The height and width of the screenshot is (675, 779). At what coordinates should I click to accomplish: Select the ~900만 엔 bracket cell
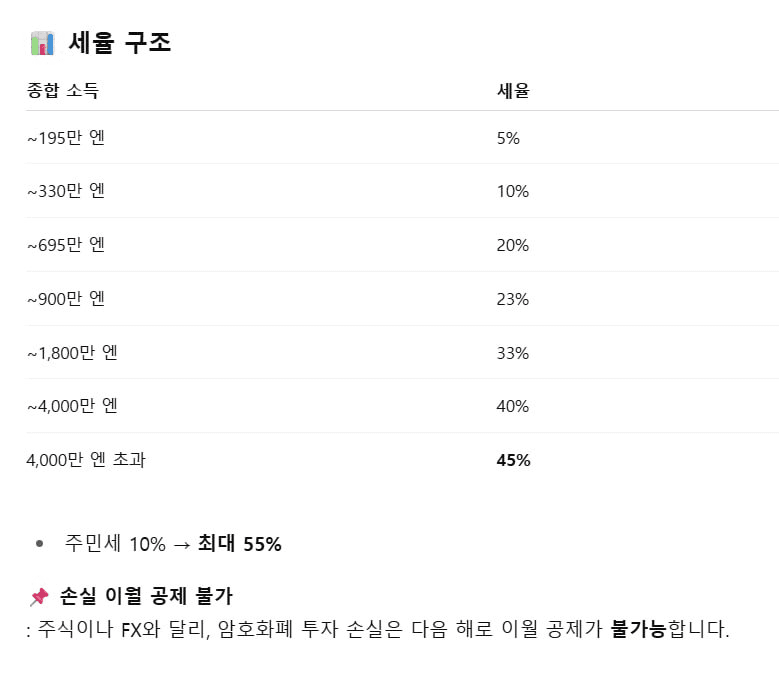coord(66,299)
